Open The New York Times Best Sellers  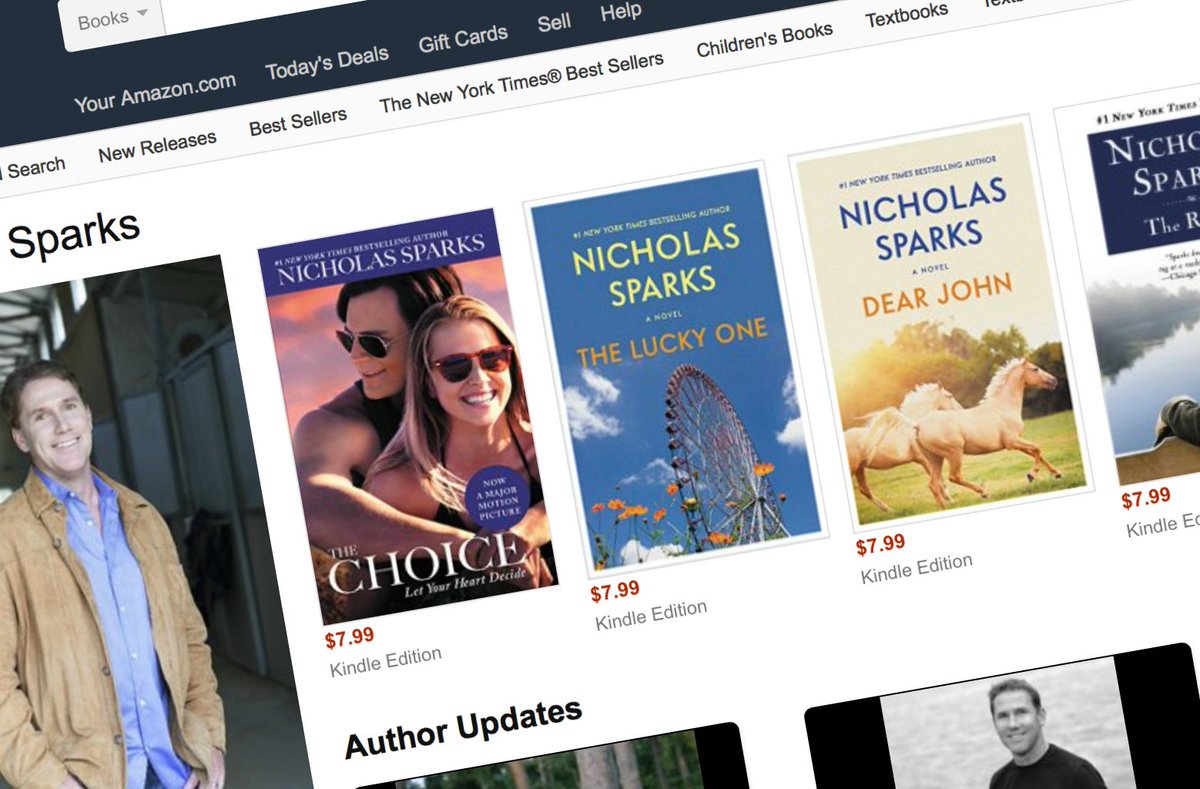click(x=521, y=83)
